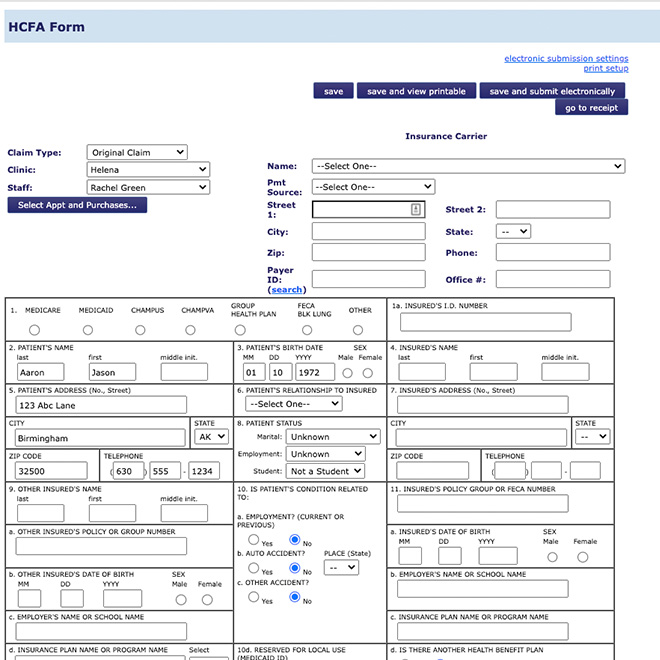Click the Insurance Carrier Phone field
660x660 pixels.
tap(553, 252)
